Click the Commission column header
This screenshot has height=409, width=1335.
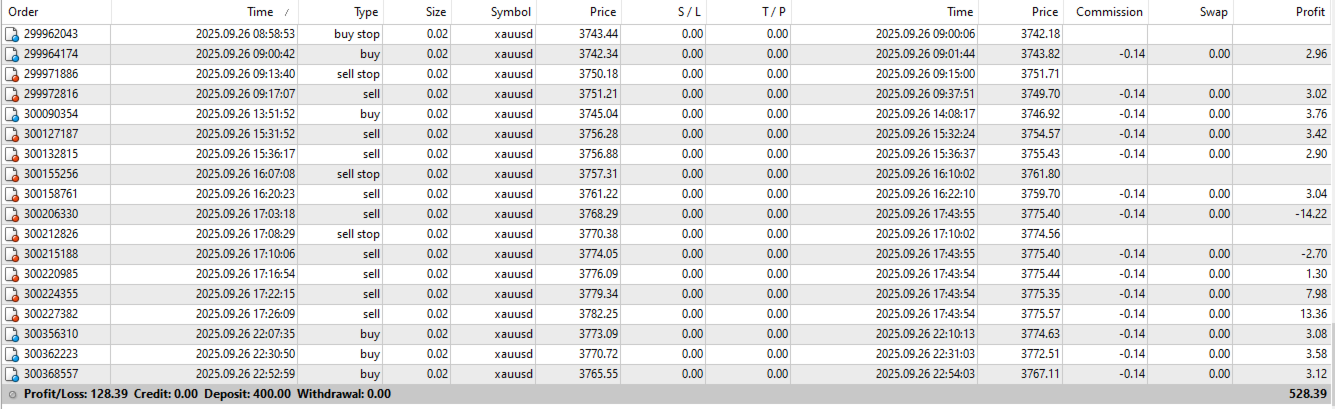pyautogui.click(x=1109, y=12)
